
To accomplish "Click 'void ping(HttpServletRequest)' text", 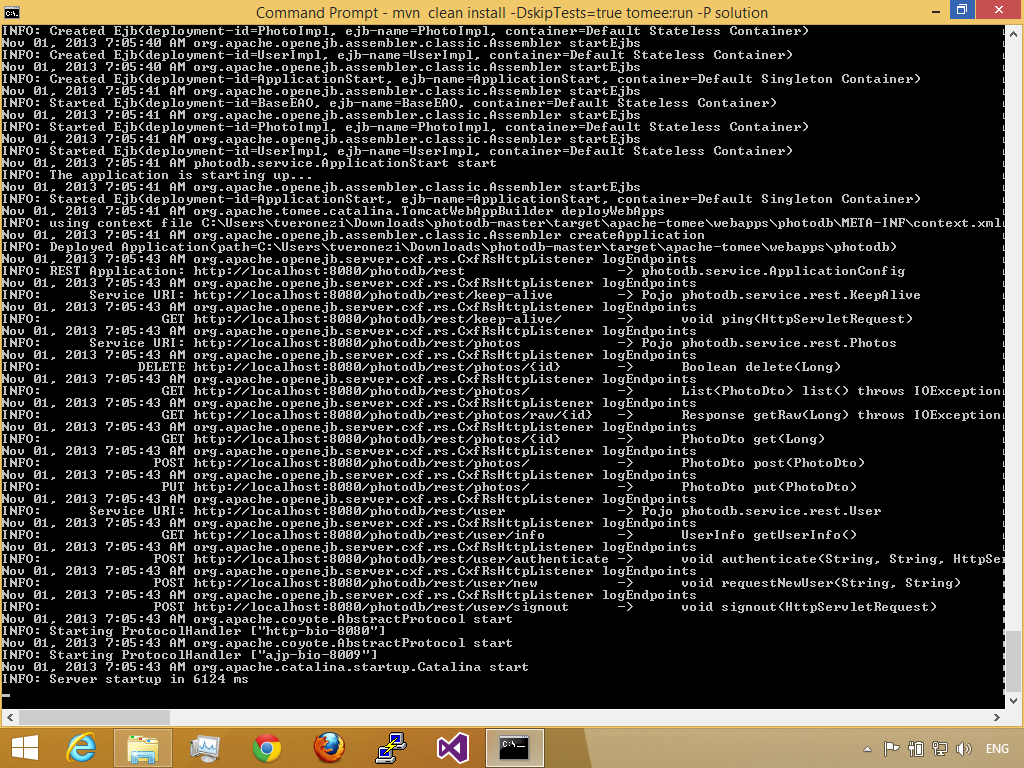I will (x=797, y=319).
